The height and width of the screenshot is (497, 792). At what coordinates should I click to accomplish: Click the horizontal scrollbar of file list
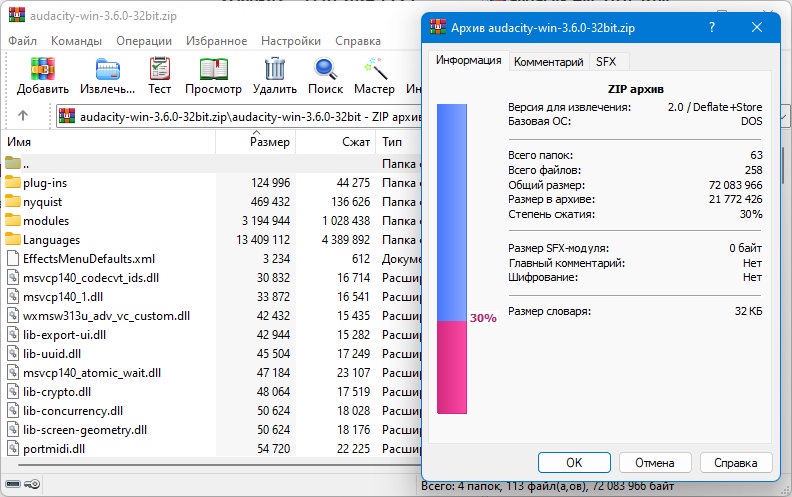pos(220,465)
